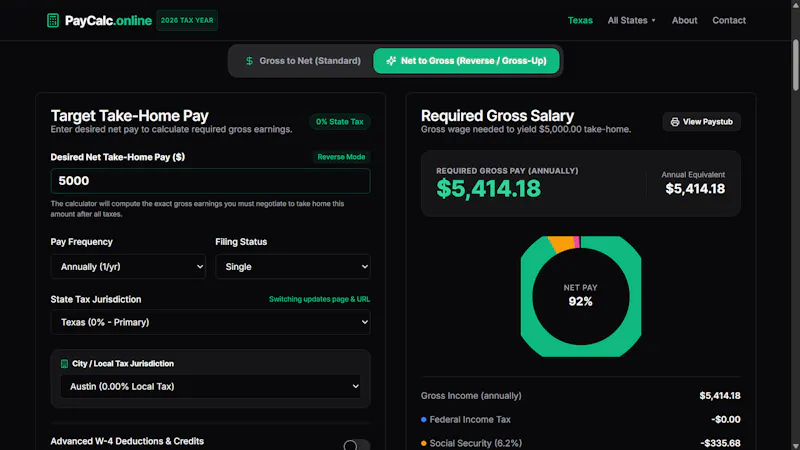Switch to Net to Gross (Reverse / Gross-Up) tab
800x450 pixels.
pyautogui.click(x=466, y=61)
